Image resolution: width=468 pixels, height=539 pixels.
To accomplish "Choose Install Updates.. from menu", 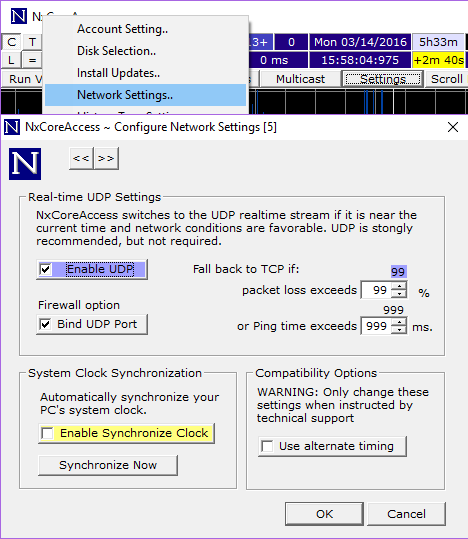I will [x=145, y=73].
